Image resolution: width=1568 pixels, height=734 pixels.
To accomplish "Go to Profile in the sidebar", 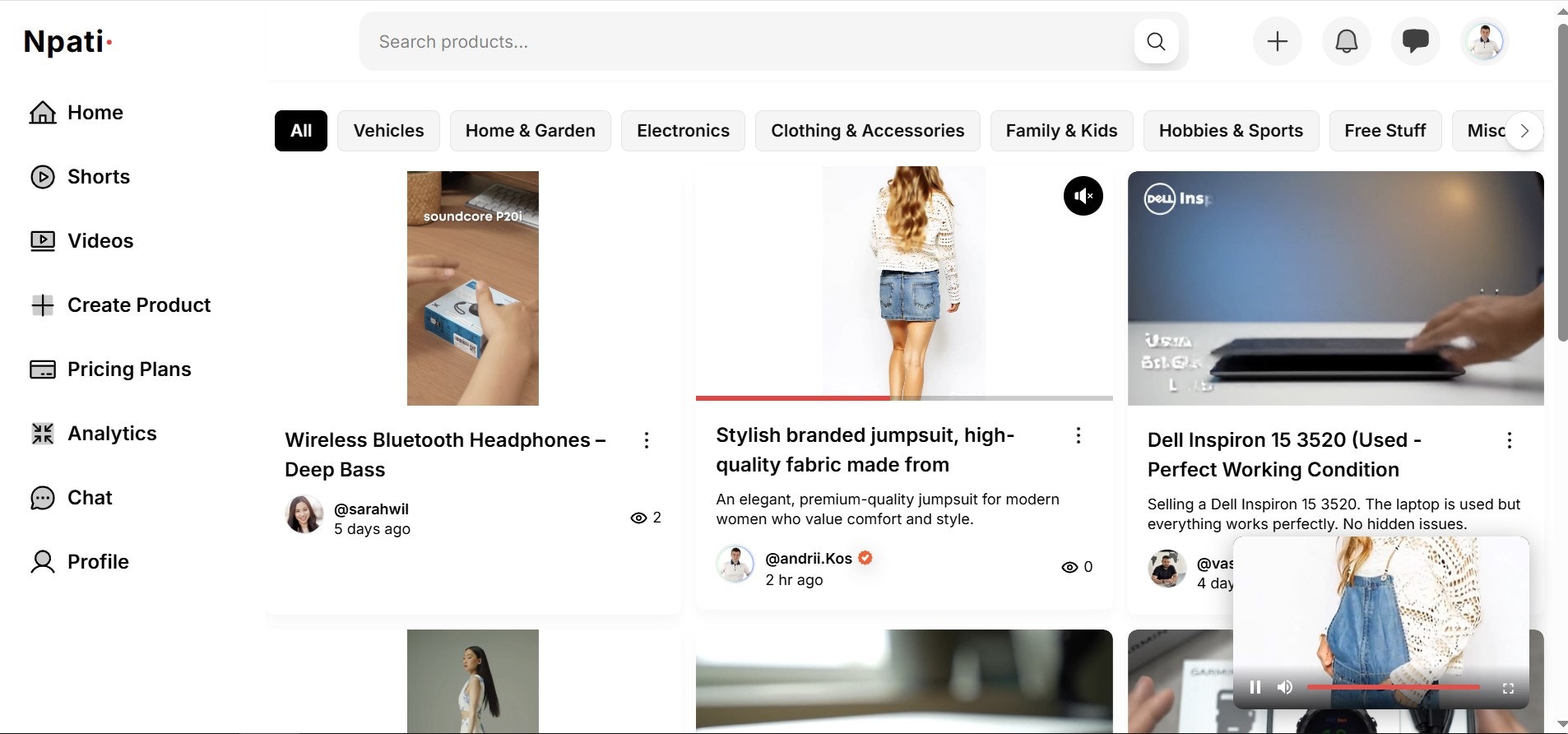I will tap(79, 561).
